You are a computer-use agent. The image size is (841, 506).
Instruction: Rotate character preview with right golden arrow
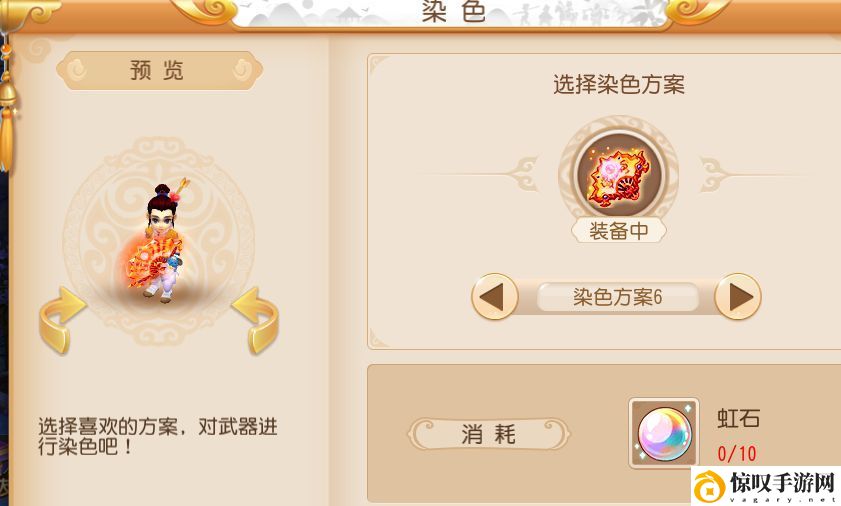(x=255, y=320)
